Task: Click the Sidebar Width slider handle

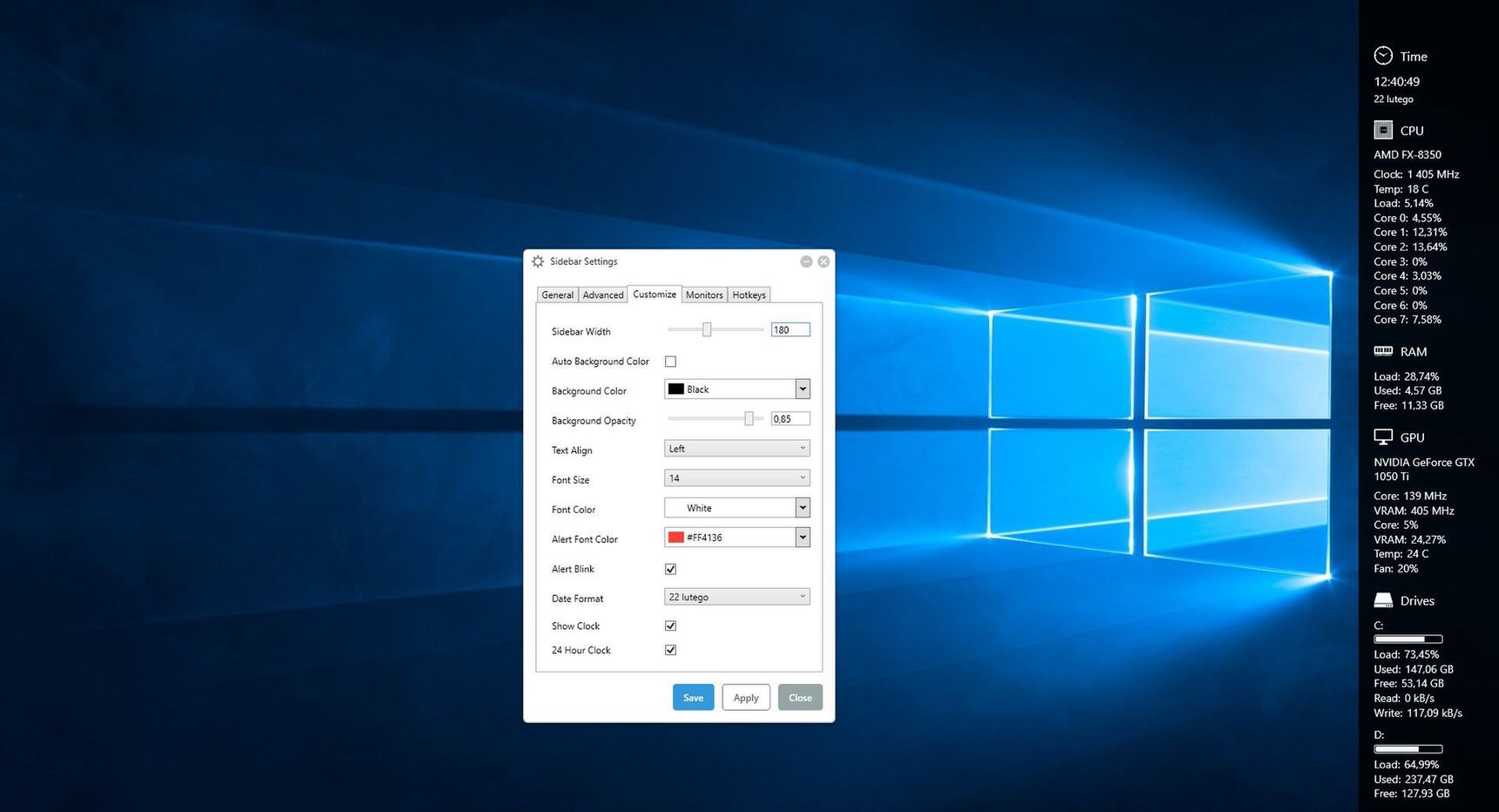Action: (x=707, y=329)
